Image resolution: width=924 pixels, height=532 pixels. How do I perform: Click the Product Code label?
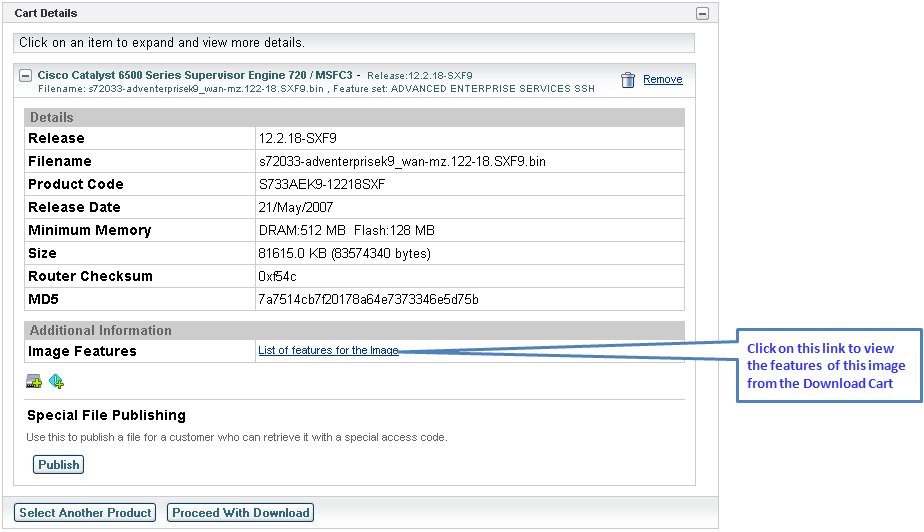click(x=76, y=184)
